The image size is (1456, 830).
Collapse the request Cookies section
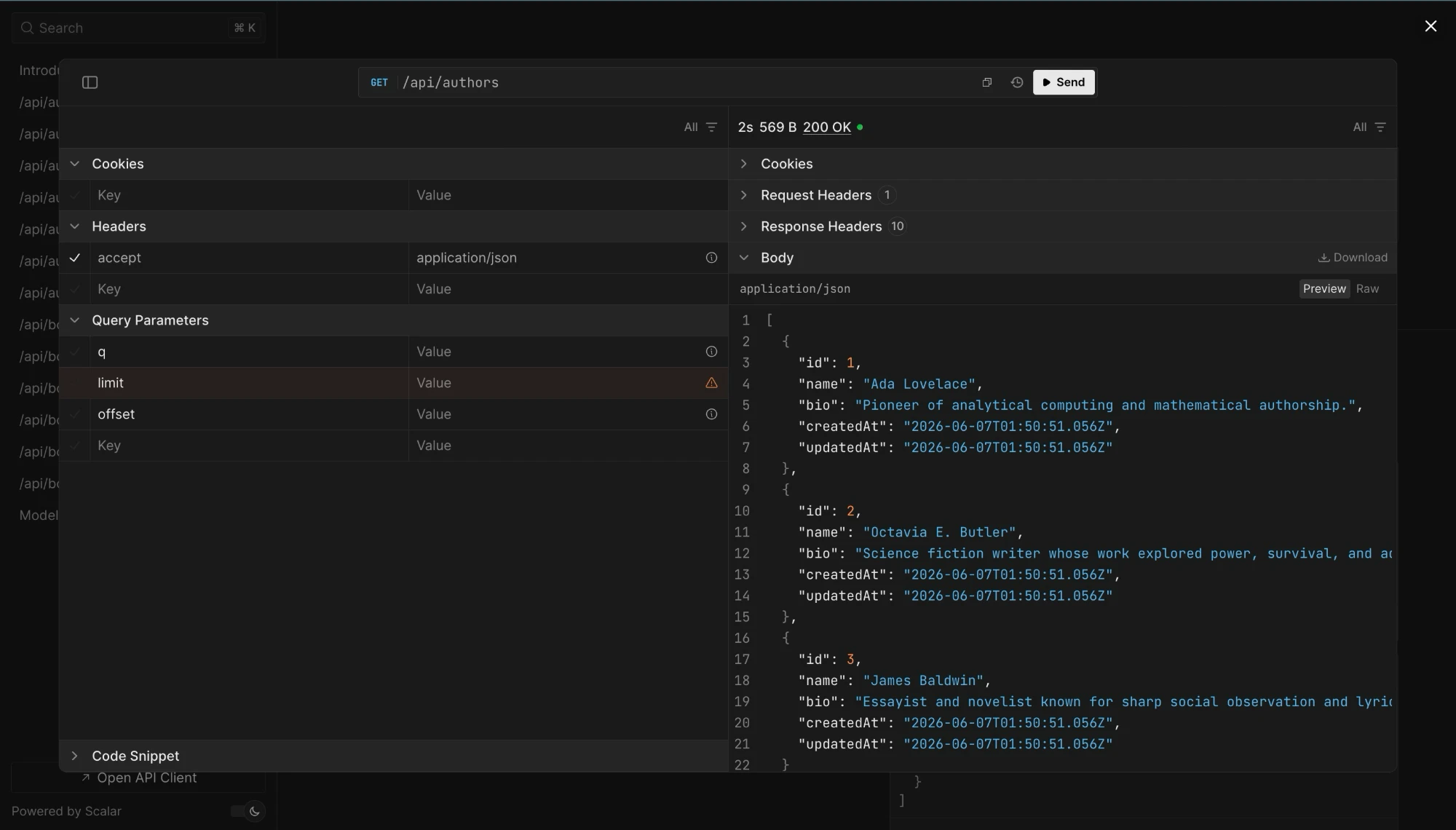(74, 164)
